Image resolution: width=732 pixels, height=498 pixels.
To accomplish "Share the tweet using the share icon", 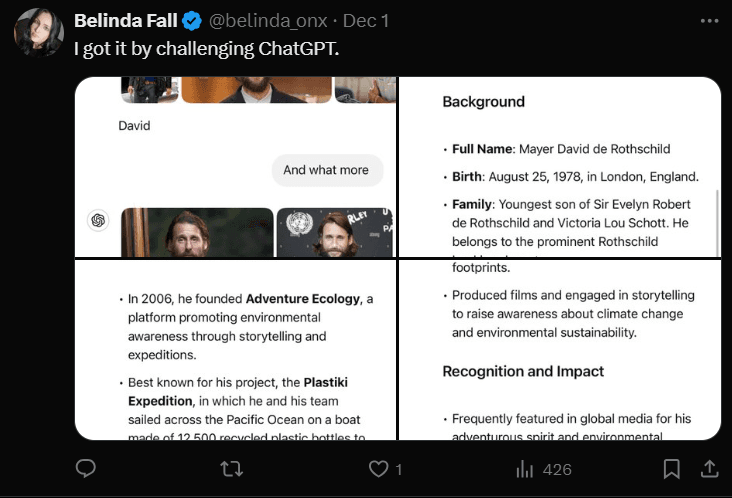I will [x=709, y=468].
